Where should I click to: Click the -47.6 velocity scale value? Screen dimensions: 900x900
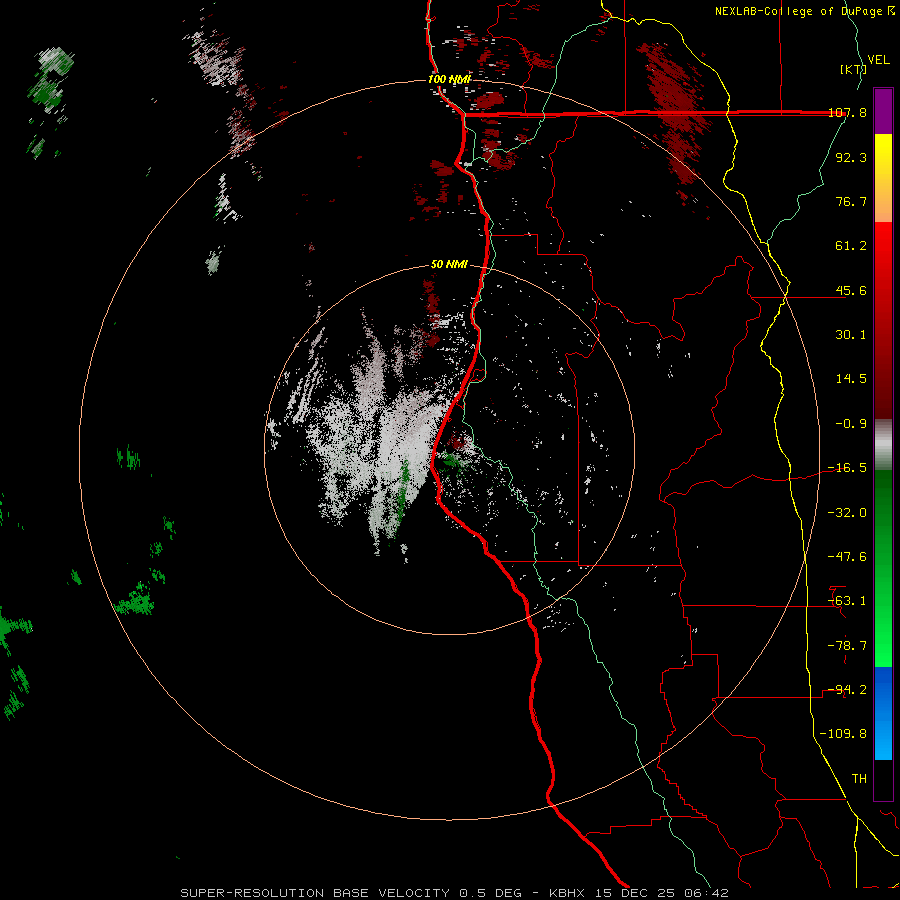tap(847, 557)
